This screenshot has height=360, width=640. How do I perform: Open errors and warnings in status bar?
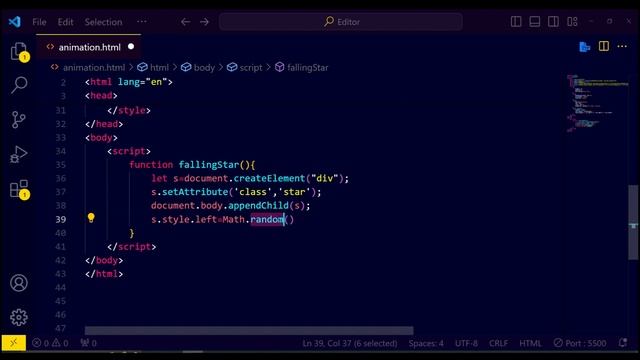(51, 343)
